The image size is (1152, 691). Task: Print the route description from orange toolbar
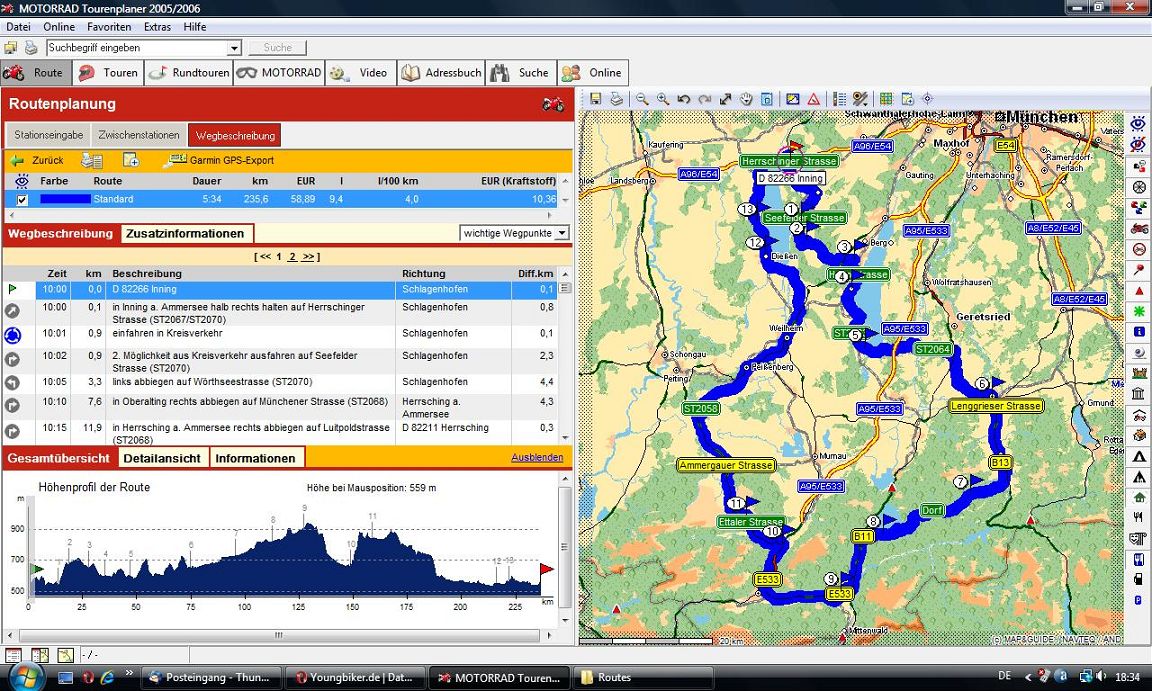coord(92,160)
